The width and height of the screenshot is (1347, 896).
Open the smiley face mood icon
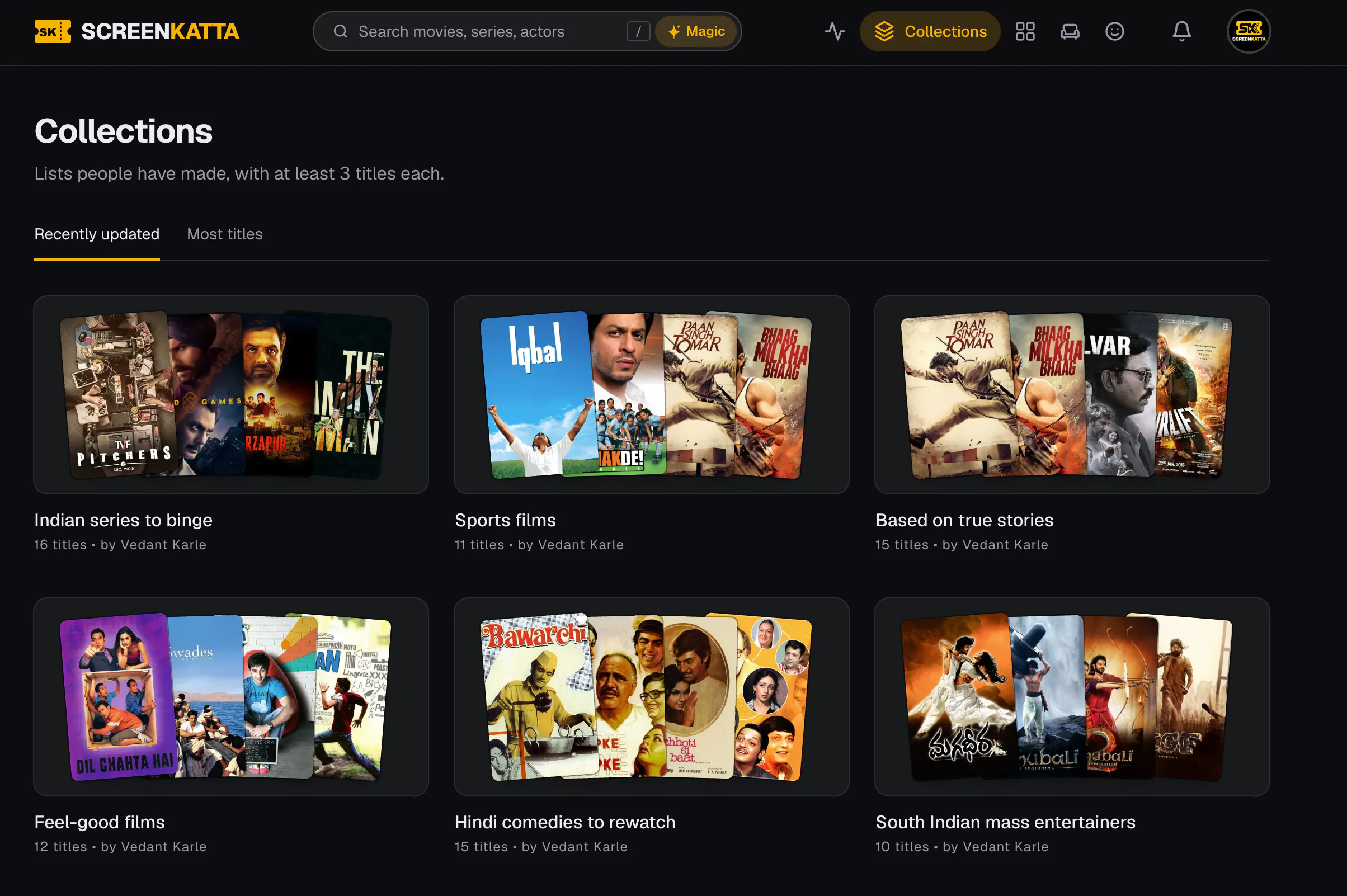pyautogui.click(x=1114, y=31)
